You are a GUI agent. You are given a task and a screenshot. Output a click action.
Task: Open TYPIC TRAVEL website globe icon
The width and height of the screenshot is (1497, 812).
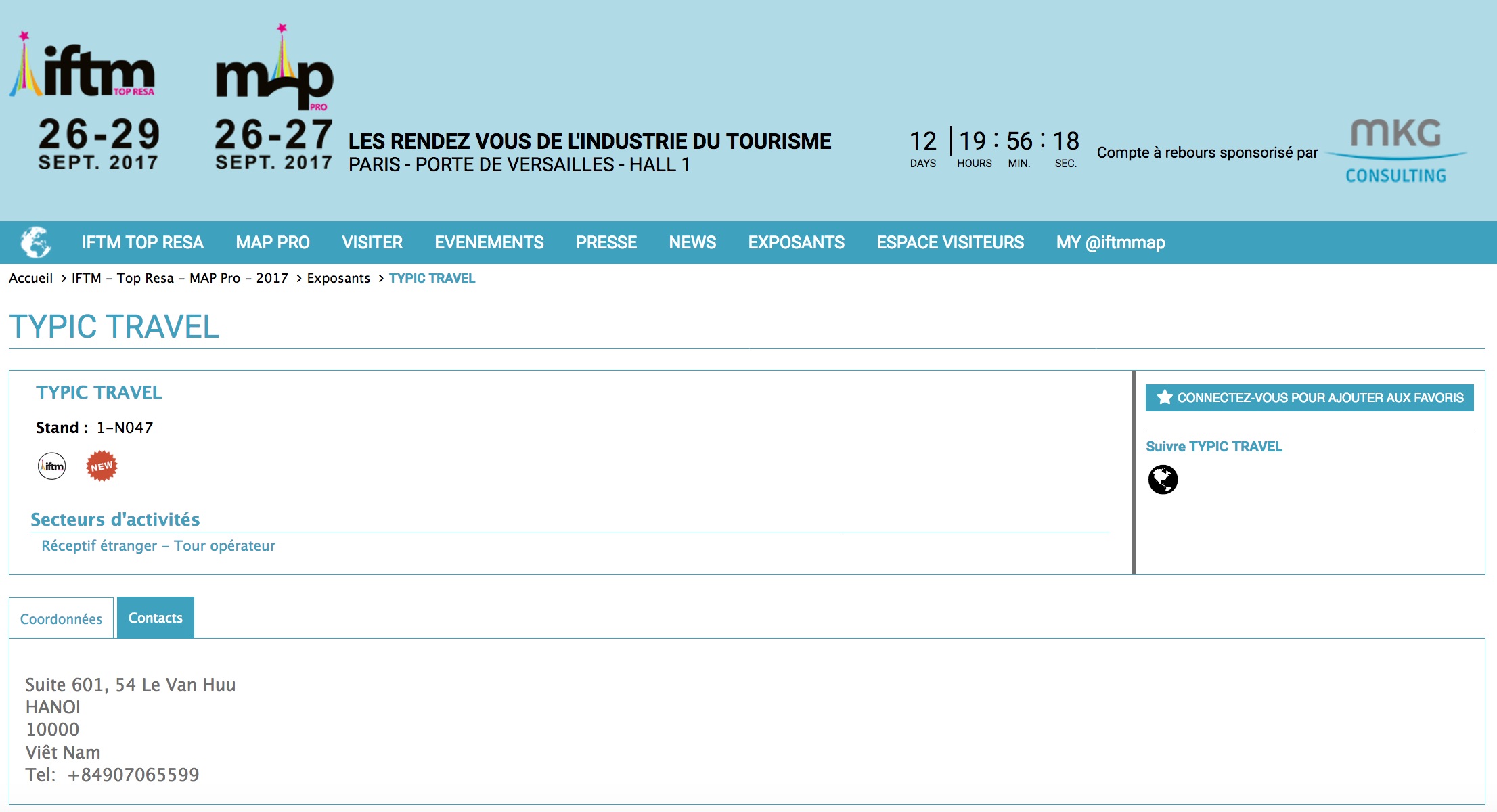(x=1163, y=480)
